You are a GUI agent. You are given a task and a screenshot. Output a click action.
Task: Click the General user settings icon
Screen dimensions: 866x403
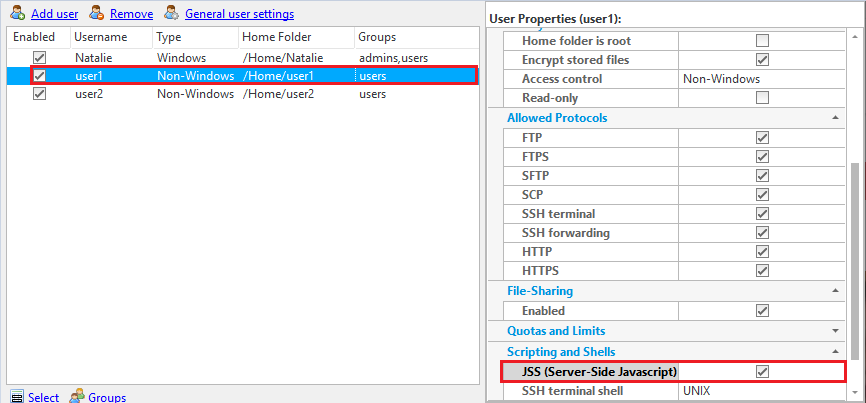[172, 14]
